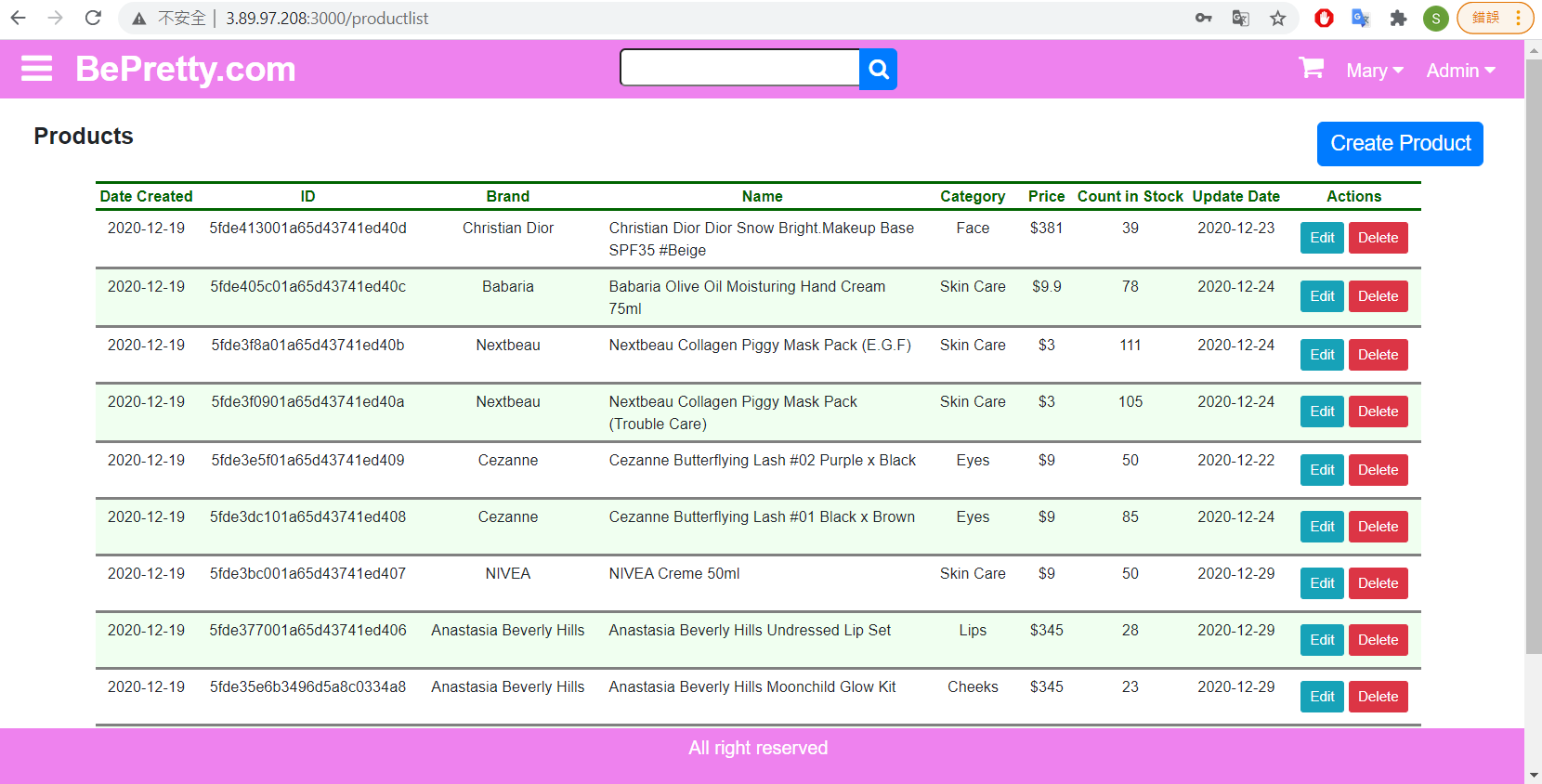This screenshot has height=784, width=1542.
Task: Reload the page with refresh icon
Action: [93, 18]
